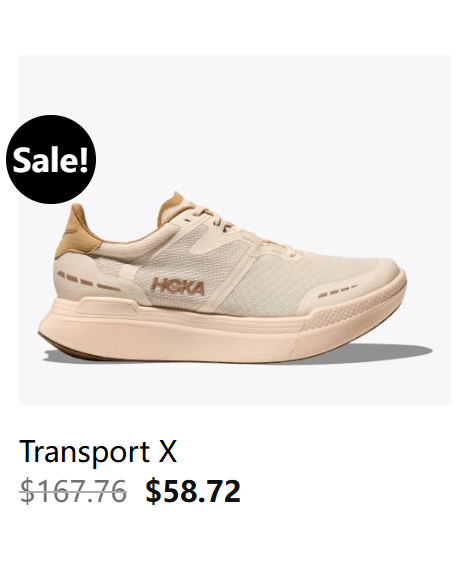Viewport: 476px width, 578px height.
Task: Click the letter X in the product title
Action: pos(167,451)
